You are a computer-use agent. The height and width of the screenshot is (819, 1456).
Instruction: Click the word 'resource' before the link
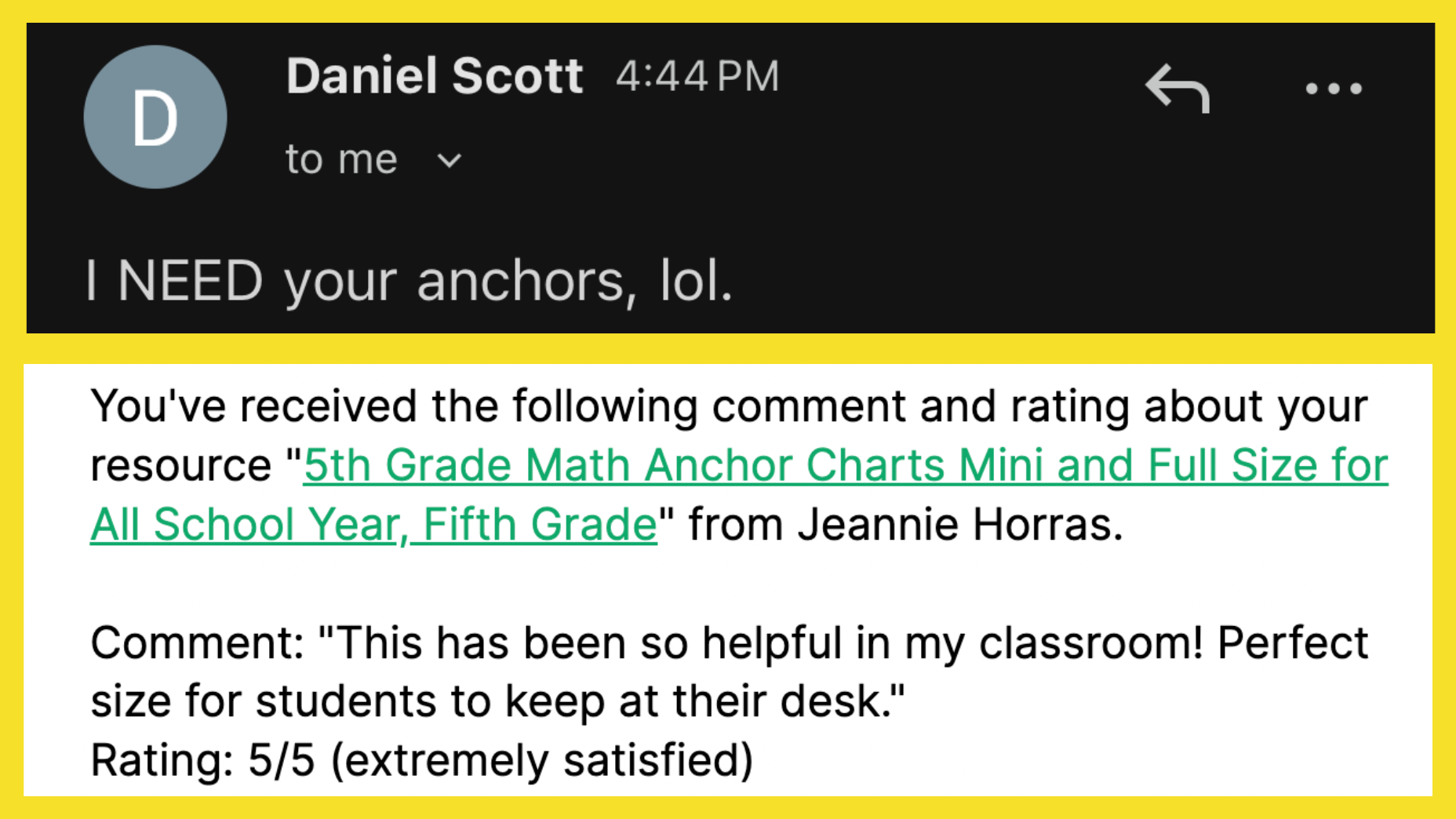180,465
